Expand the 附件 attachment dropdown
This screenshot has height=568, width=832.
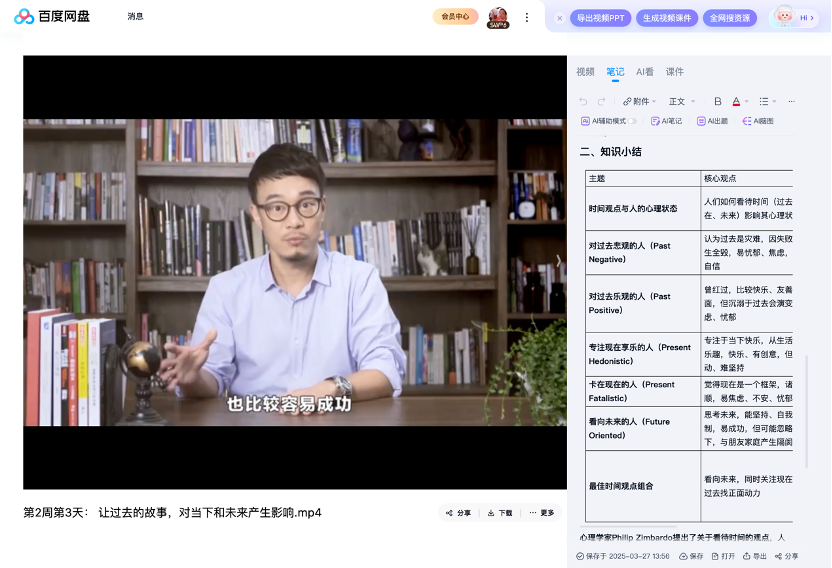point(639,101)
